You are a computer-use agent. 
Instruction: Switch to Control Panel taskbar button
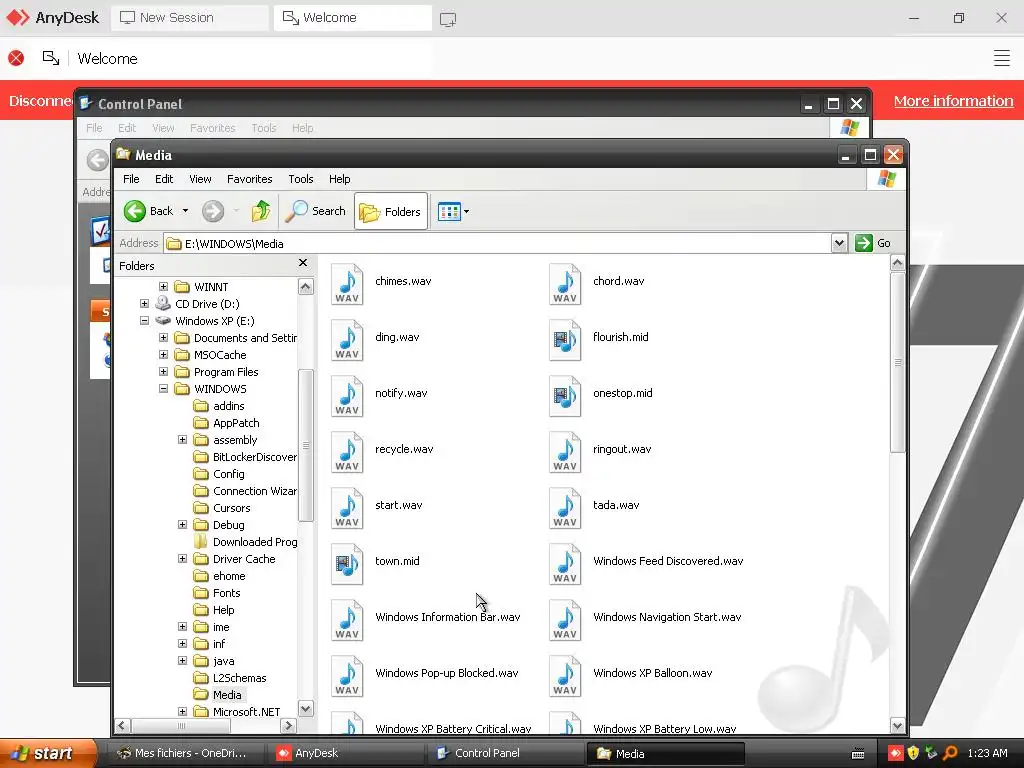tap(504, 753)
